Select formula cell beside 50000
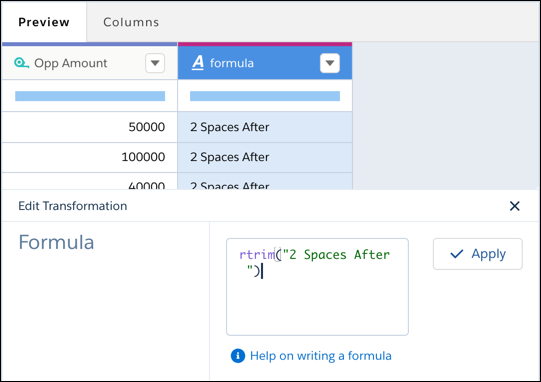 click(265, 127)
